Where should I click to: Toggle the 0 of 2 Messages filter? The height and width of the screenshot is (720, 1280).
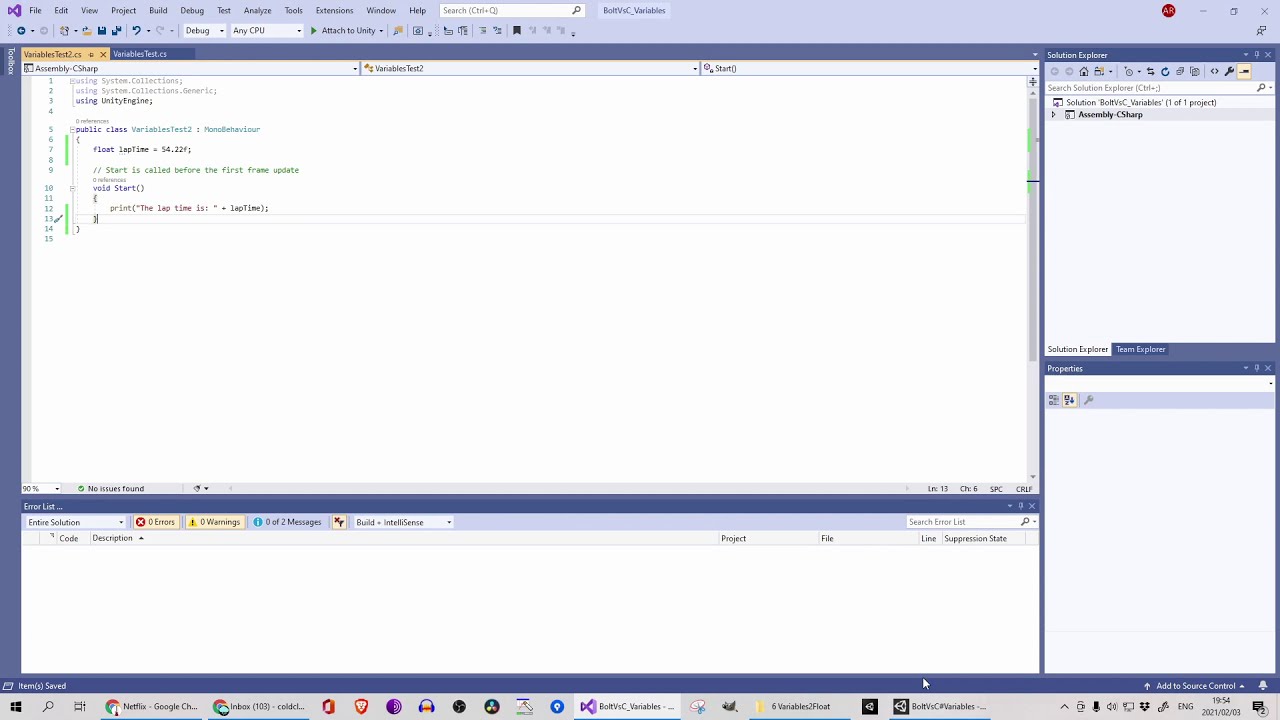click(x=288, y=522)
